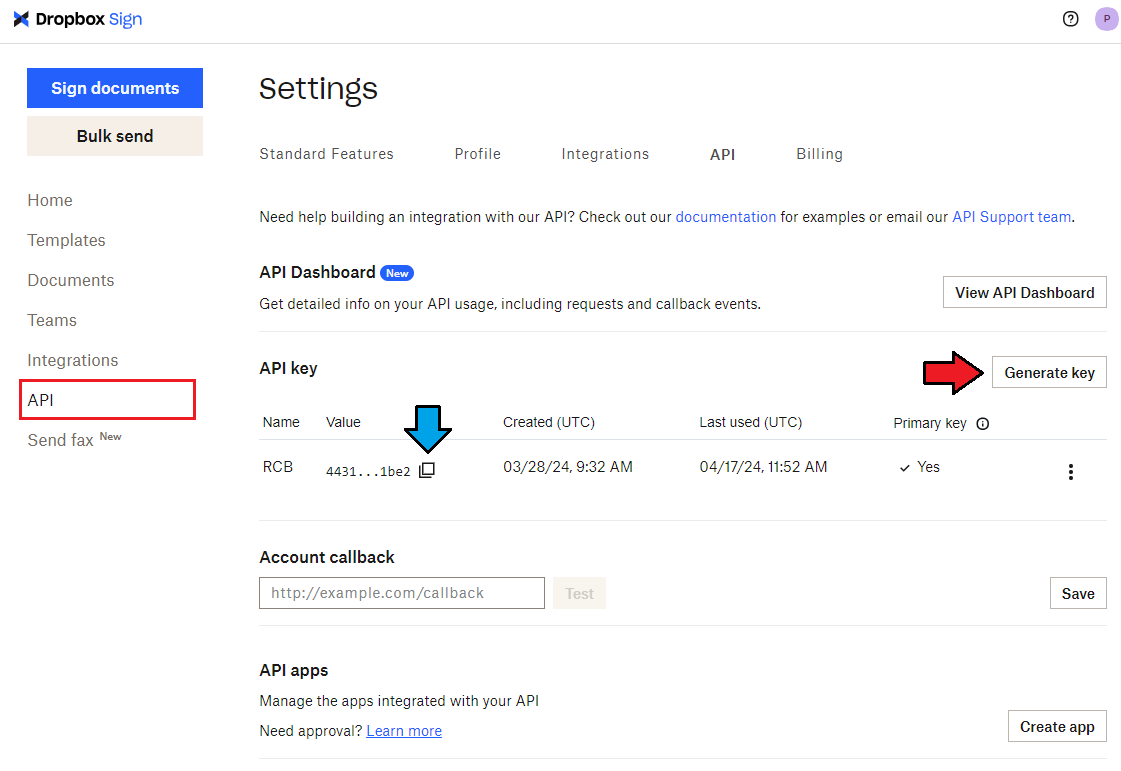Go to Home in the sidebar
Image resolution: width=1121 pixels, height=771 pixels.
(x=50, y=200)
